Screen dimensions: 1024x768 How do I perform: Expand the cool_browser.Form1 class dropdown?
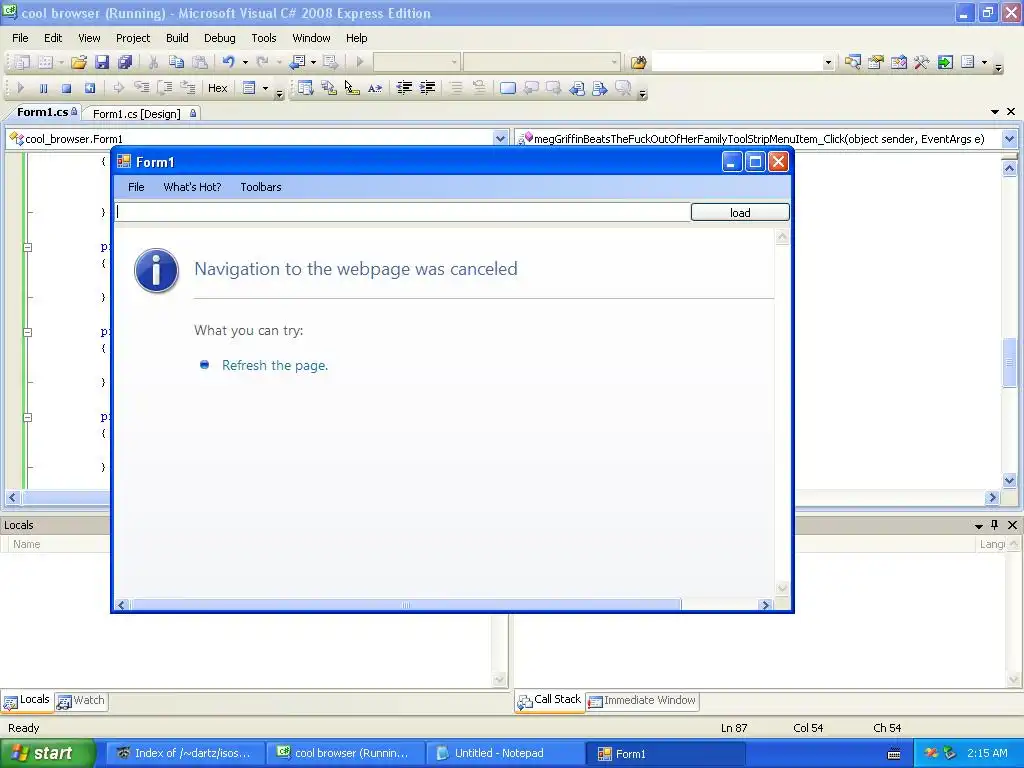pos(500,138)
